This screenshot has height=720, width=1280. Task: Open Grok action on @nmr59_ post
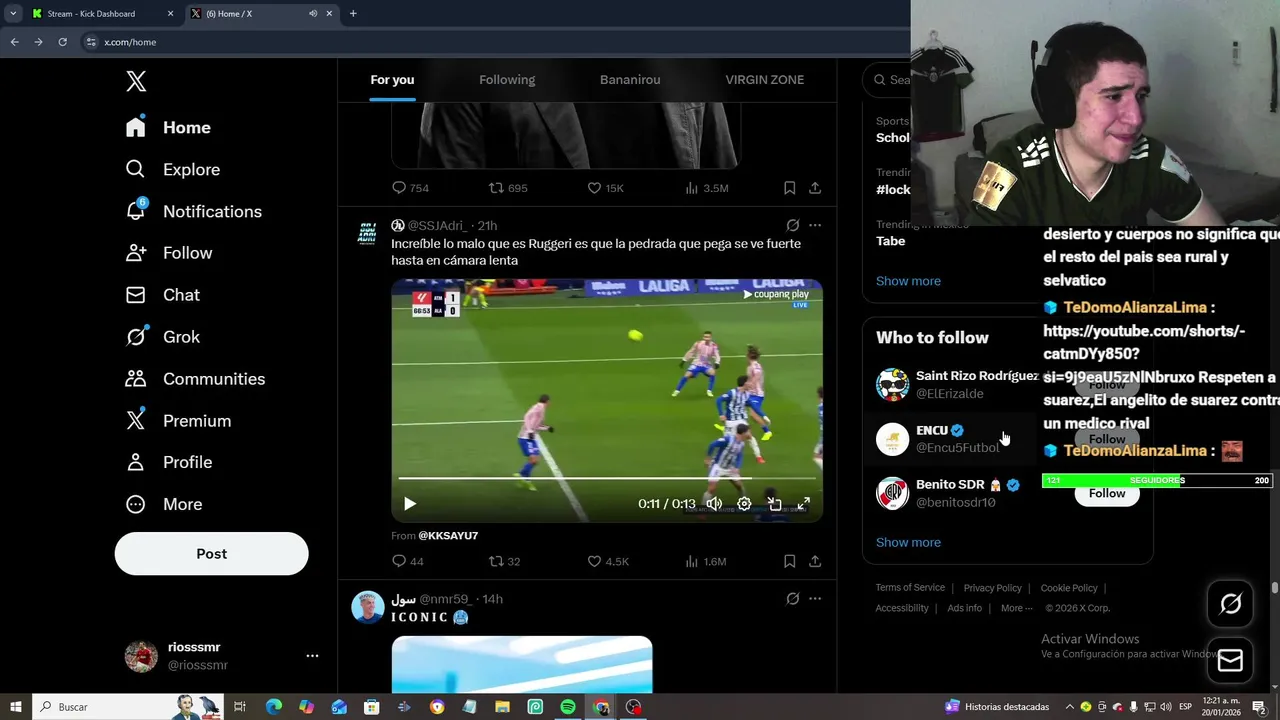[792, 599]
